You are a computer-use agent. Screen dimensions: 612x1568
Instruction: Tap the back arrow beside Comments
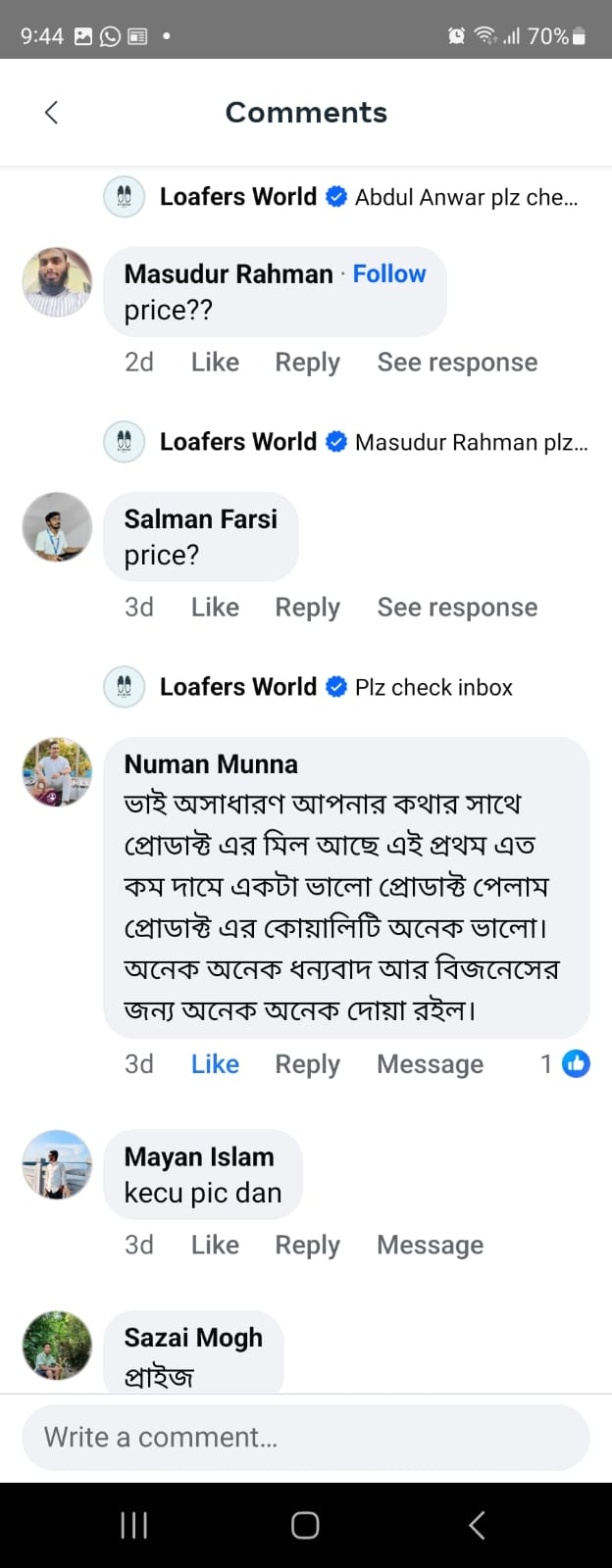pyautogui.click(x=52, y=113)
